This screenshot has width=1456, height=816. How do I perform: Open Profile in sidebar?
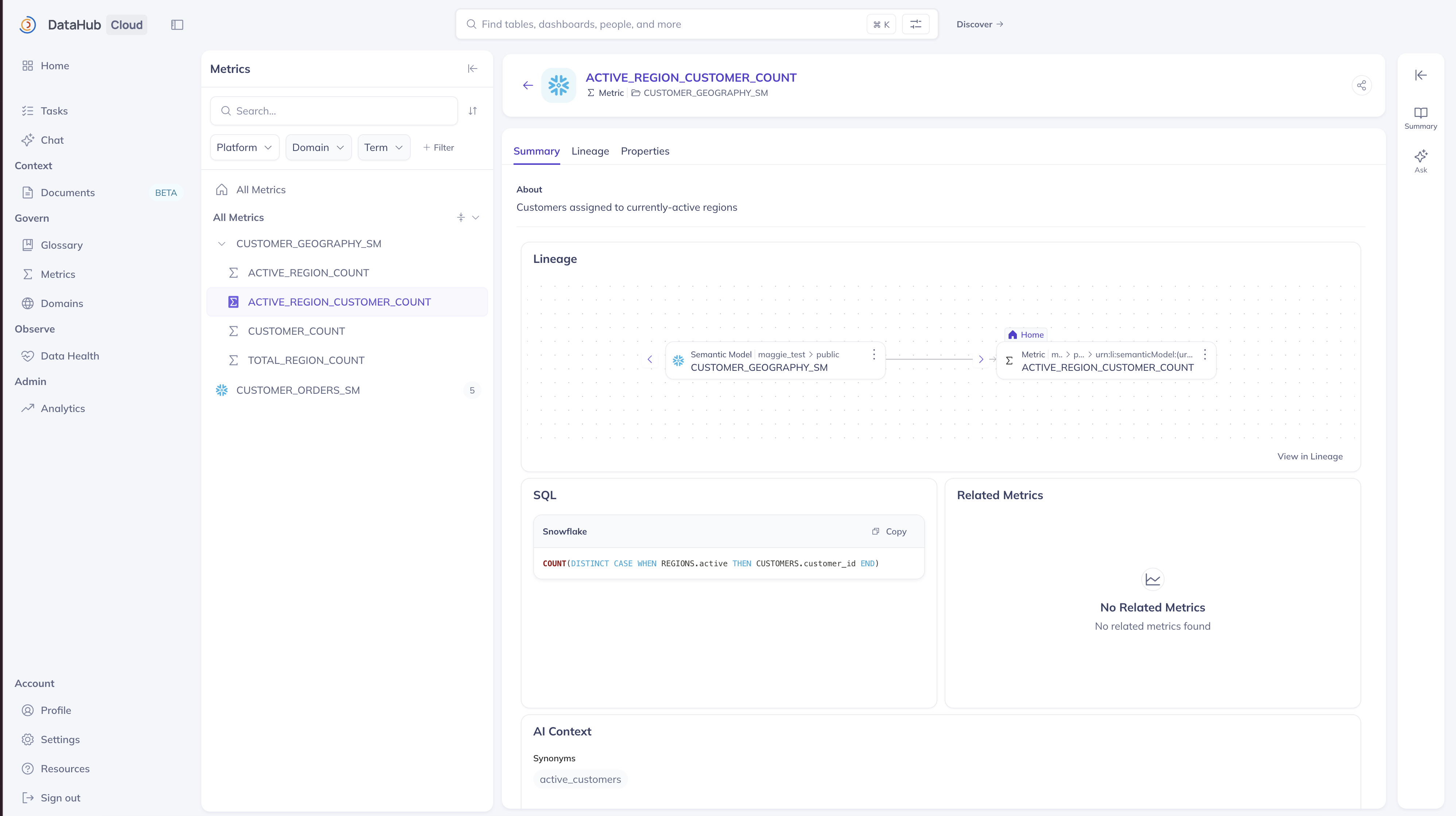[55, 710]
